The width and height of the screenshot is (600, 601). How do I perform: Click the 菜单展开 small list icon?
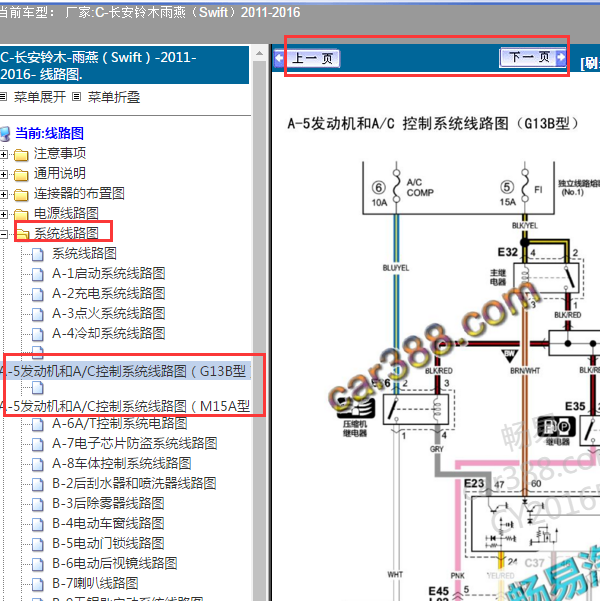pos(3,97)
